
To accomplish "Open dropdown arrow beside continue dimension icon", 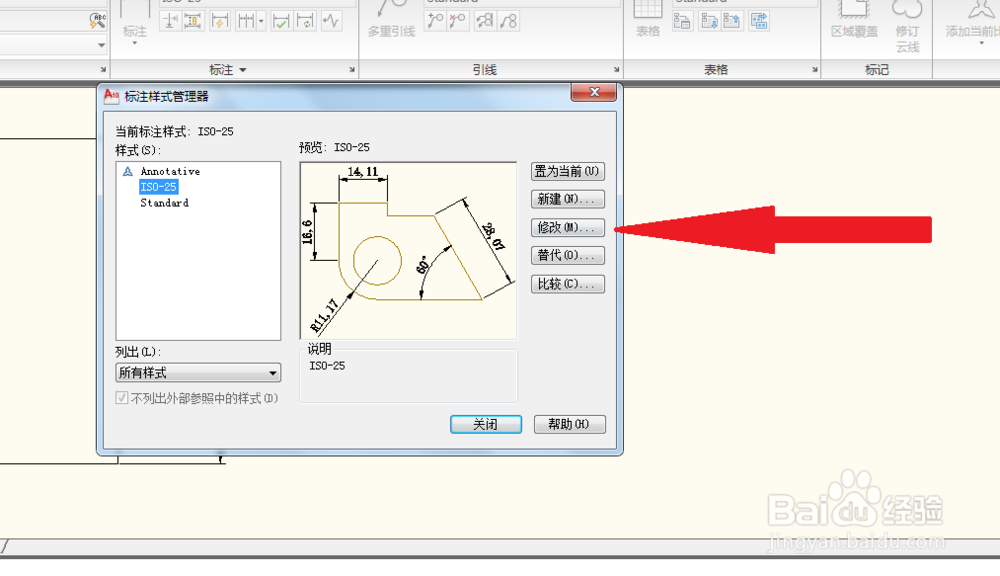I will coord(261,21).
